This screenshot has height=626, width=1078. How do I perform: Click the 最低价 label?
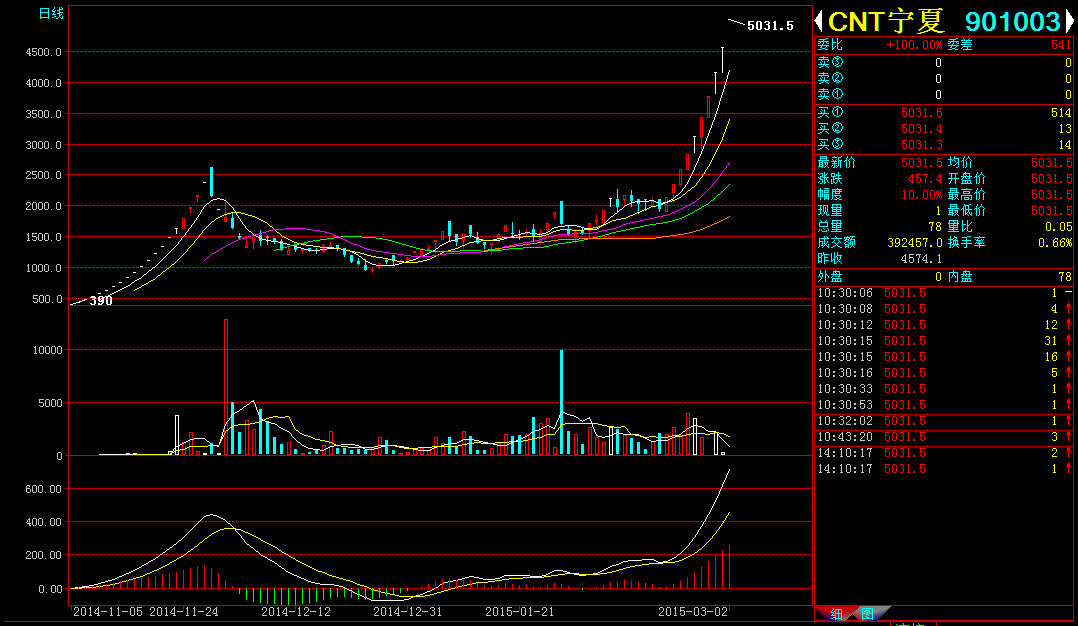(967, 210)
